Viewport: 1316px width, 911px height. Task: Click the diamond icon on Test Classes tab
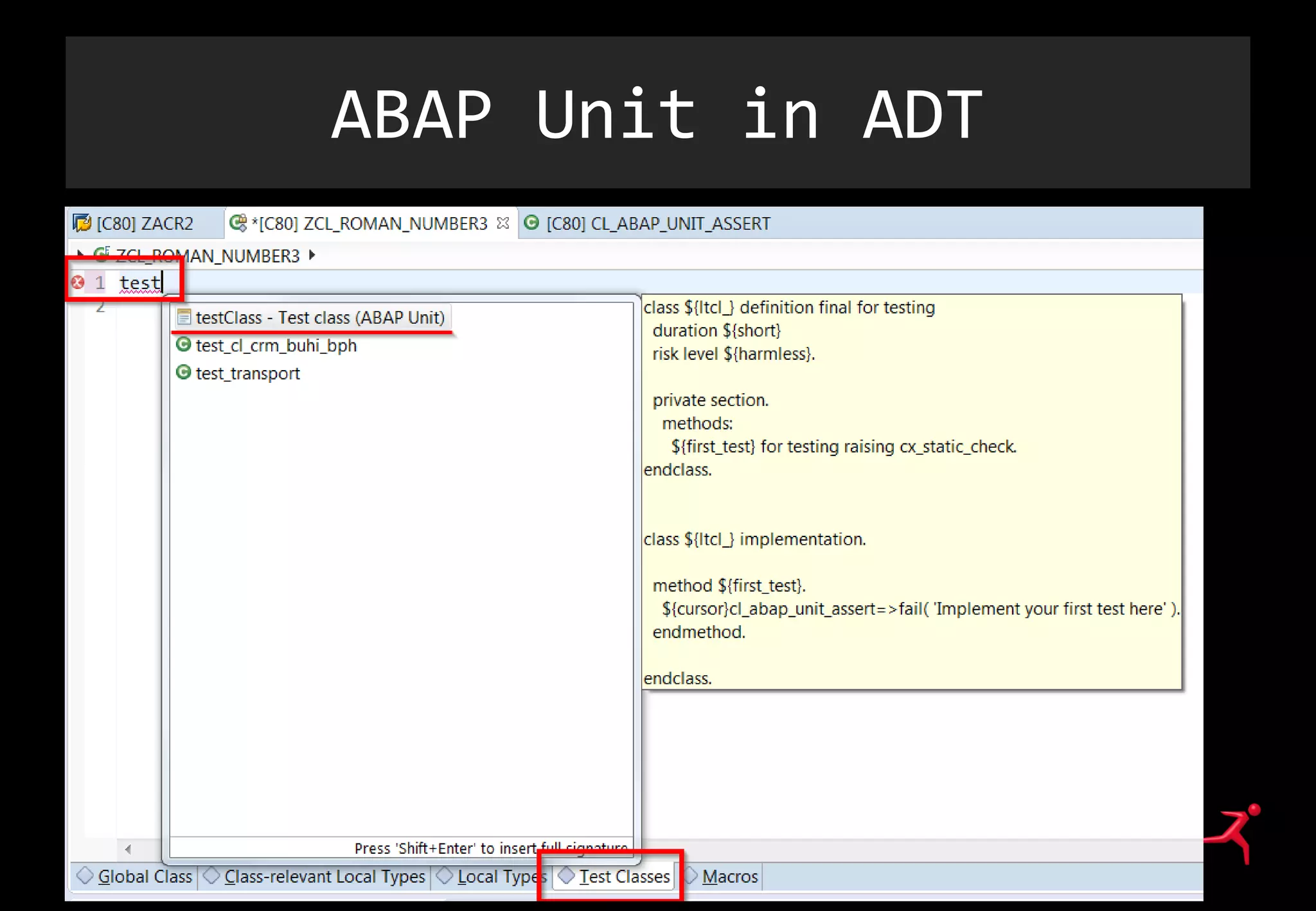click(x=566, y=876)
